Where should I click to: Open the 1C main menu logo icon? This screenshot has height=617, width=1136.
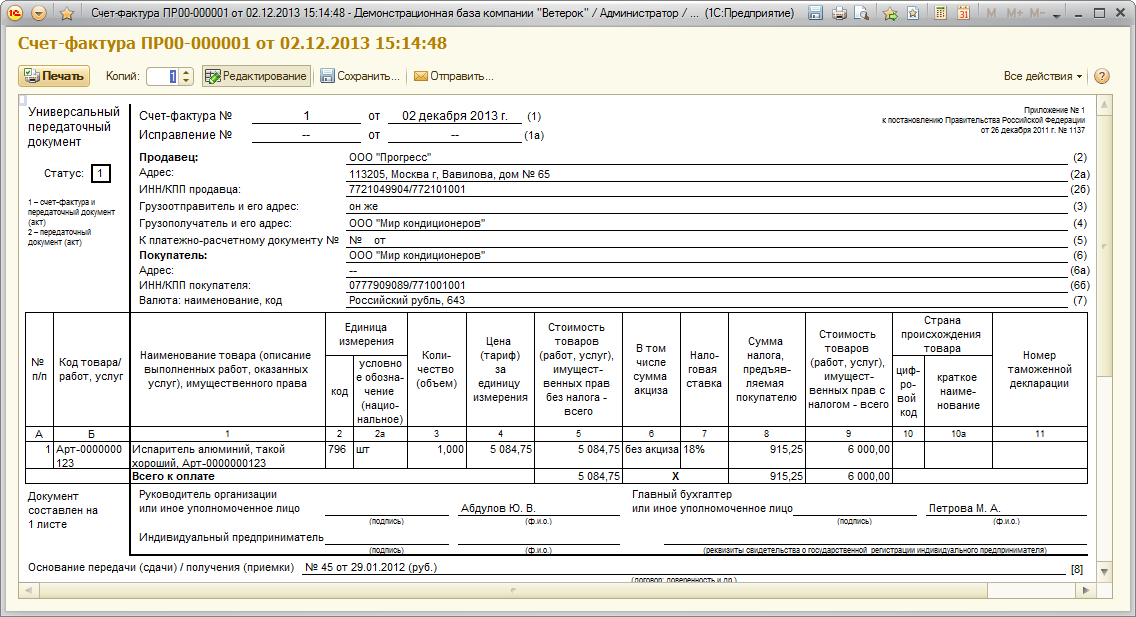pos(16,13)
